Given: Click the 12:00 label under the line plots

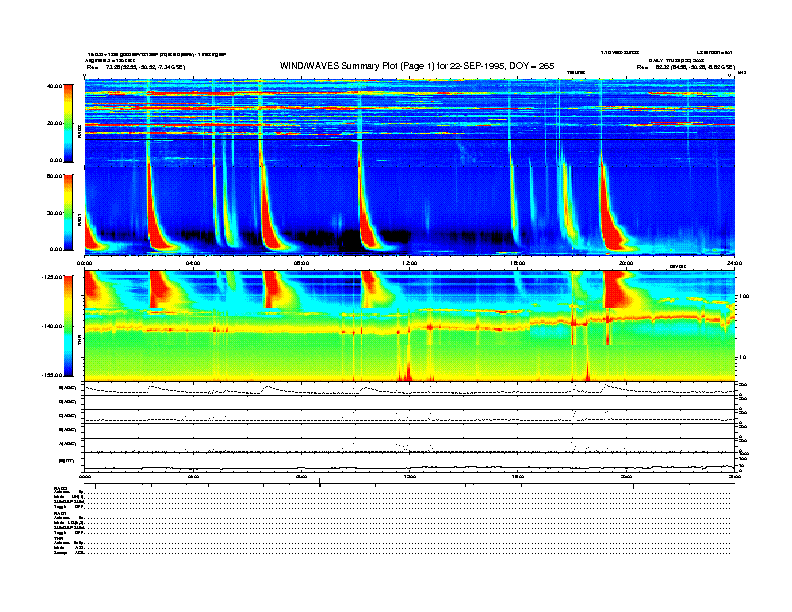Looking at the screenshot, I should [x=409, y=476].
